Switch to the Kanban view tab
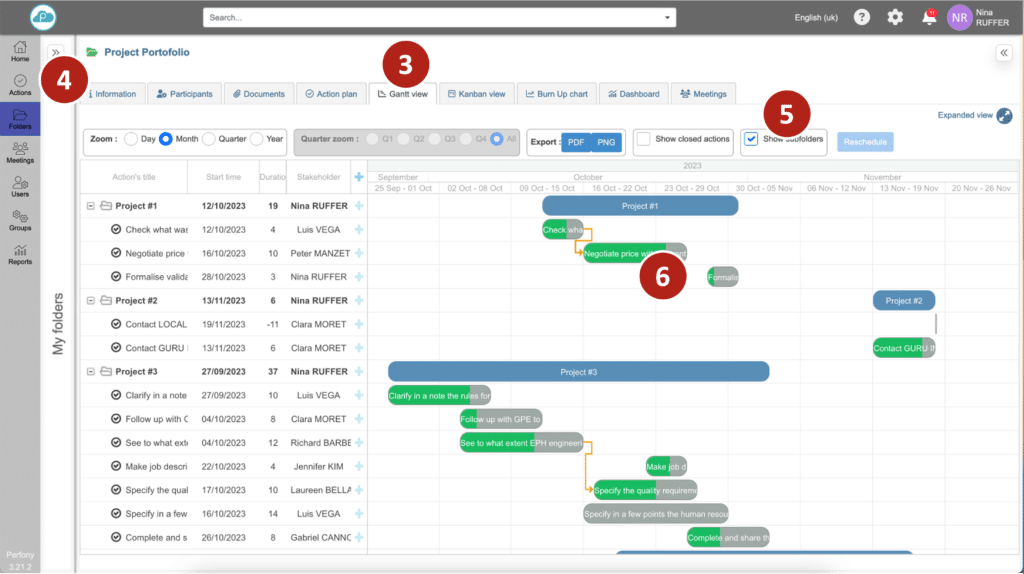The height and width of the screenshot is (574, 1024). pos(476,94)
